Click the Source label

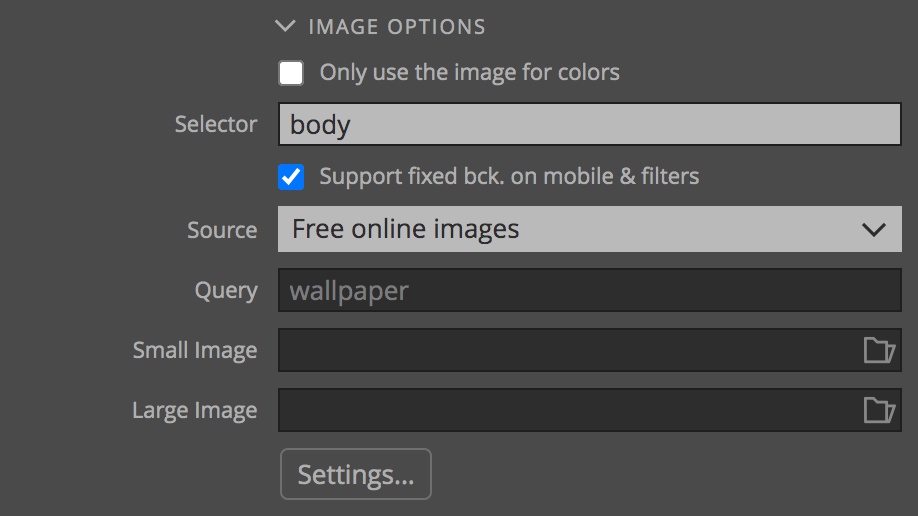coord(222,230)
